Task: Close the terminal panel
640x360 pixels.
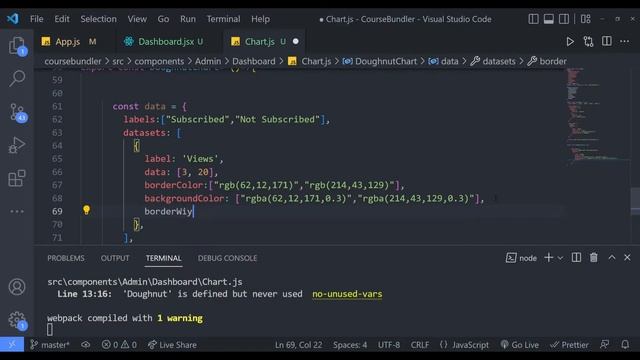Action: pos(627,258)
